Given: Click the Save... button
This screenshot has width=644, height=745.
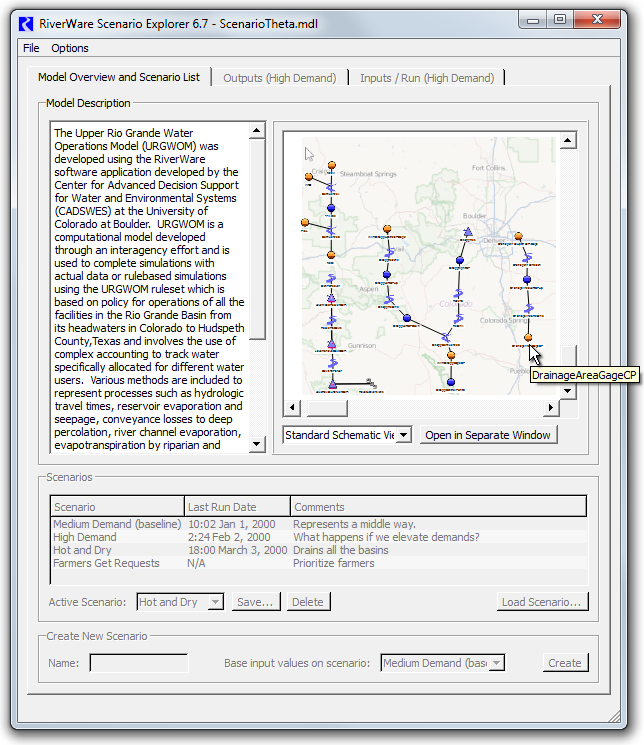Looking at the screenshot, I should point(256,602).
